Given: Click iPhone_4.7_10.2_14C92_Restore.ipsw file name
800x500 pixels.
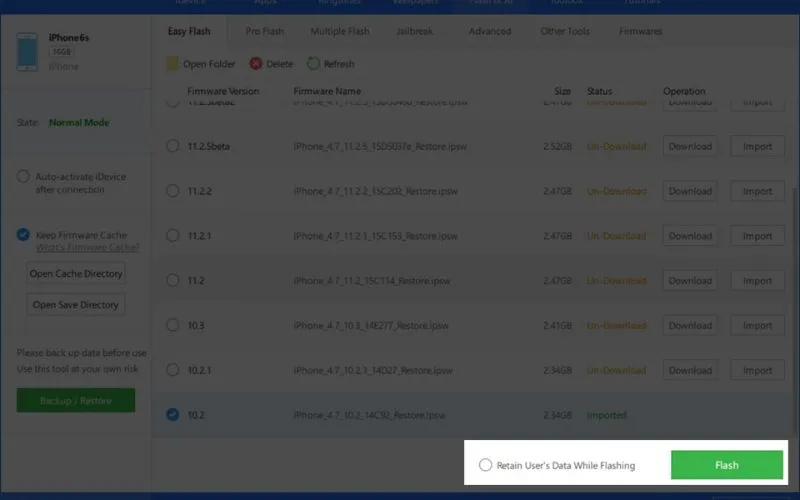Looking at the screenshot, I should [369, 415].
